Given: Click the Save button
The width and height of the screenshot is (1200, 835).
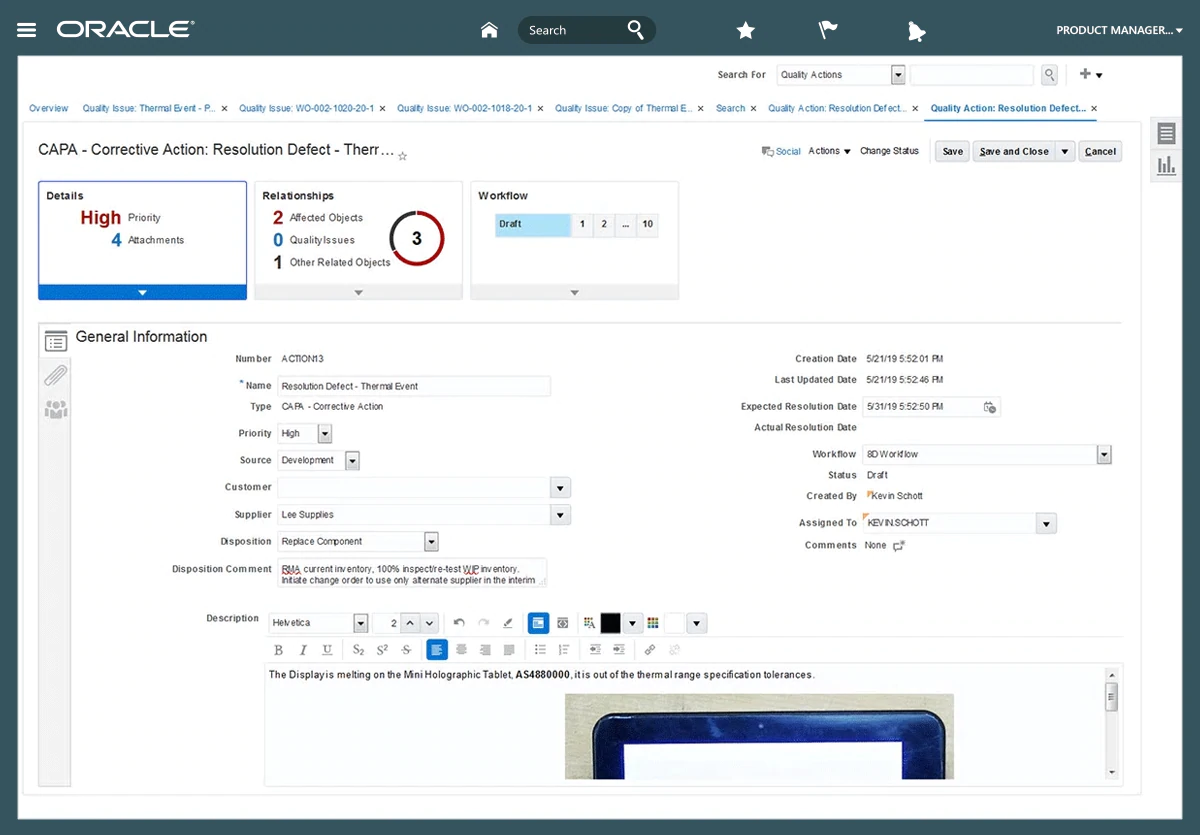Looking at the screenshot, I should (x=952, y=152).
